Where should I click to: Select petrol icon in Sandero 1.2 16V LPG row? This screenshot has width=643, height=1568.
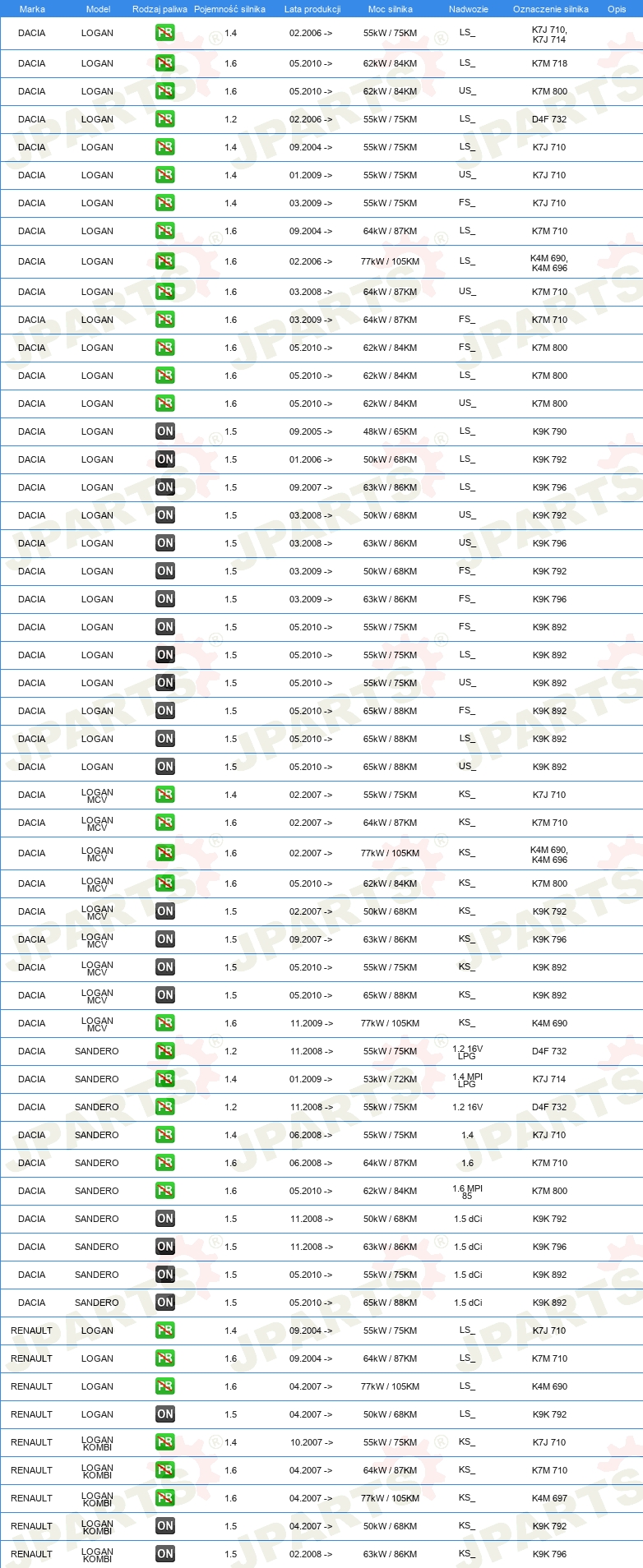(165, 1051)
